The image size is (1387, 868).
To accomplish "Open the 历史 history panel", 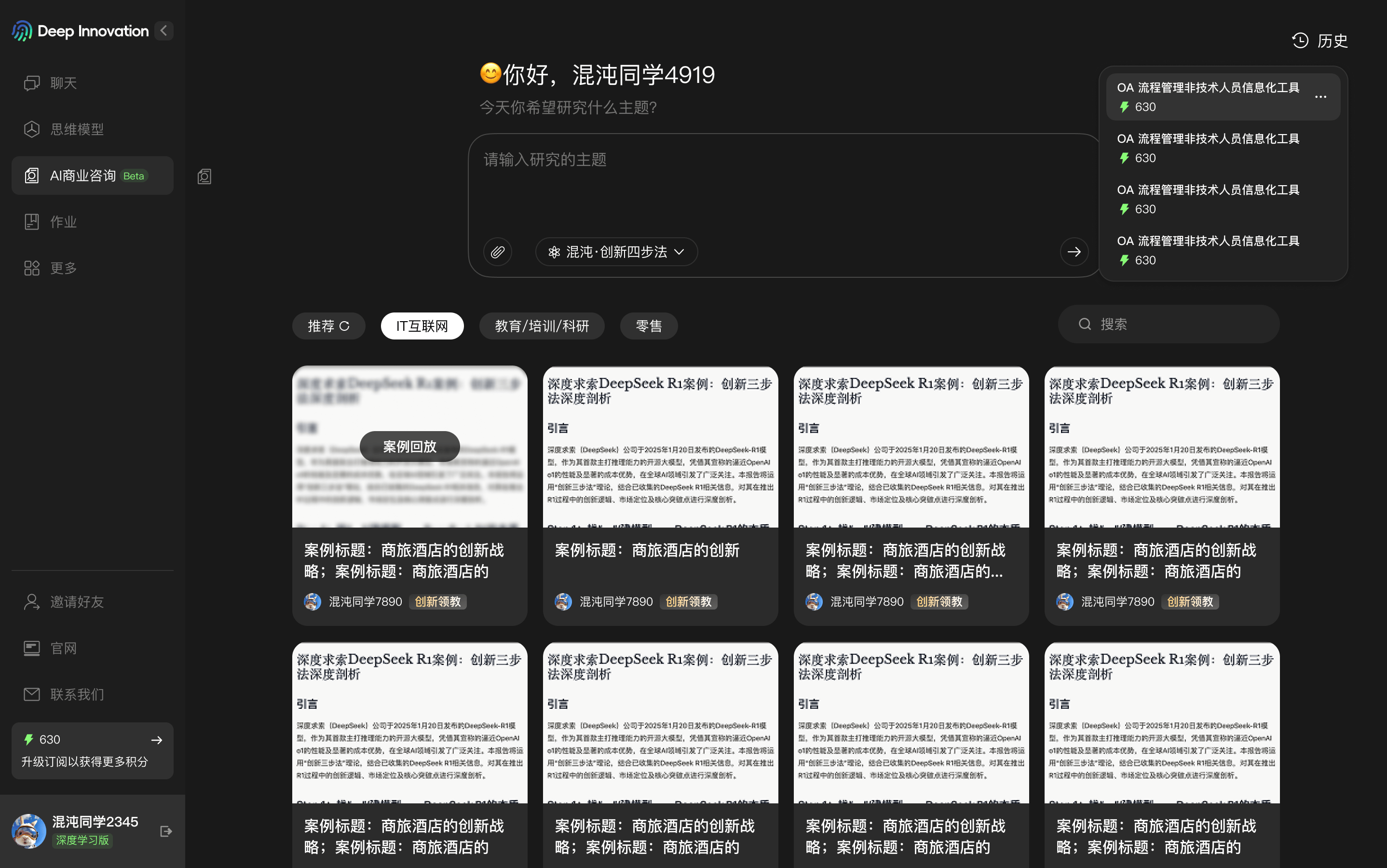I will tap(1320, 41).
